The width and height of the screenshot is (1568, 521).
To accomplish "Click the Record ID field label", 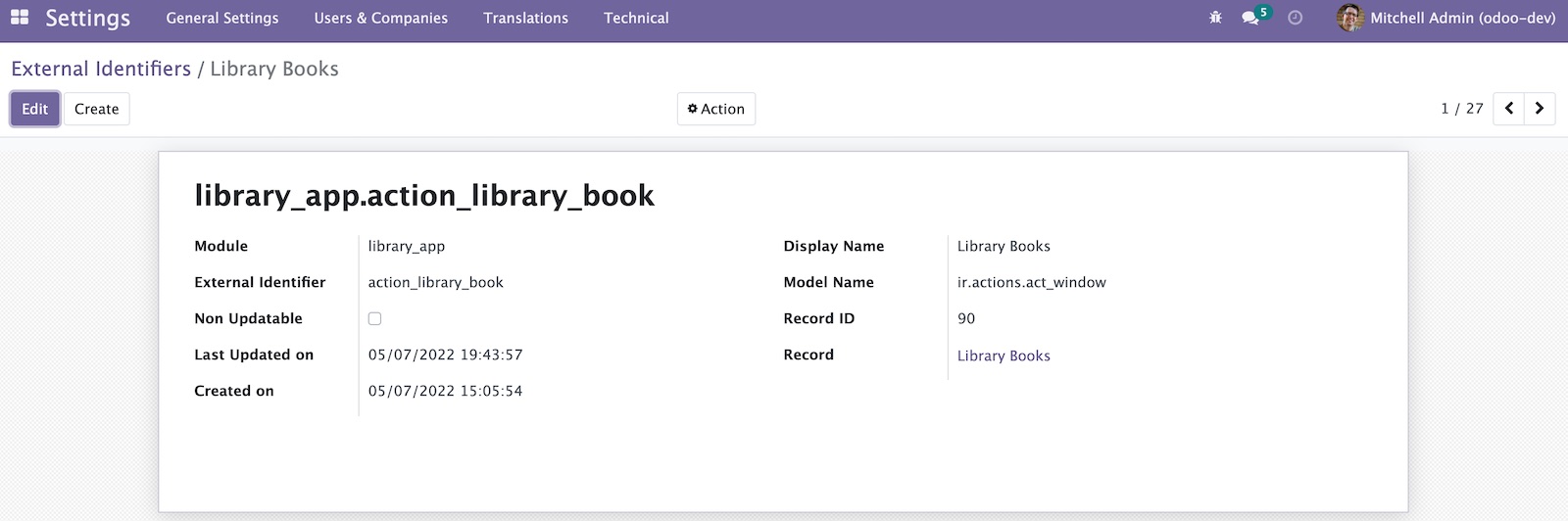I will tap(818, 318).
